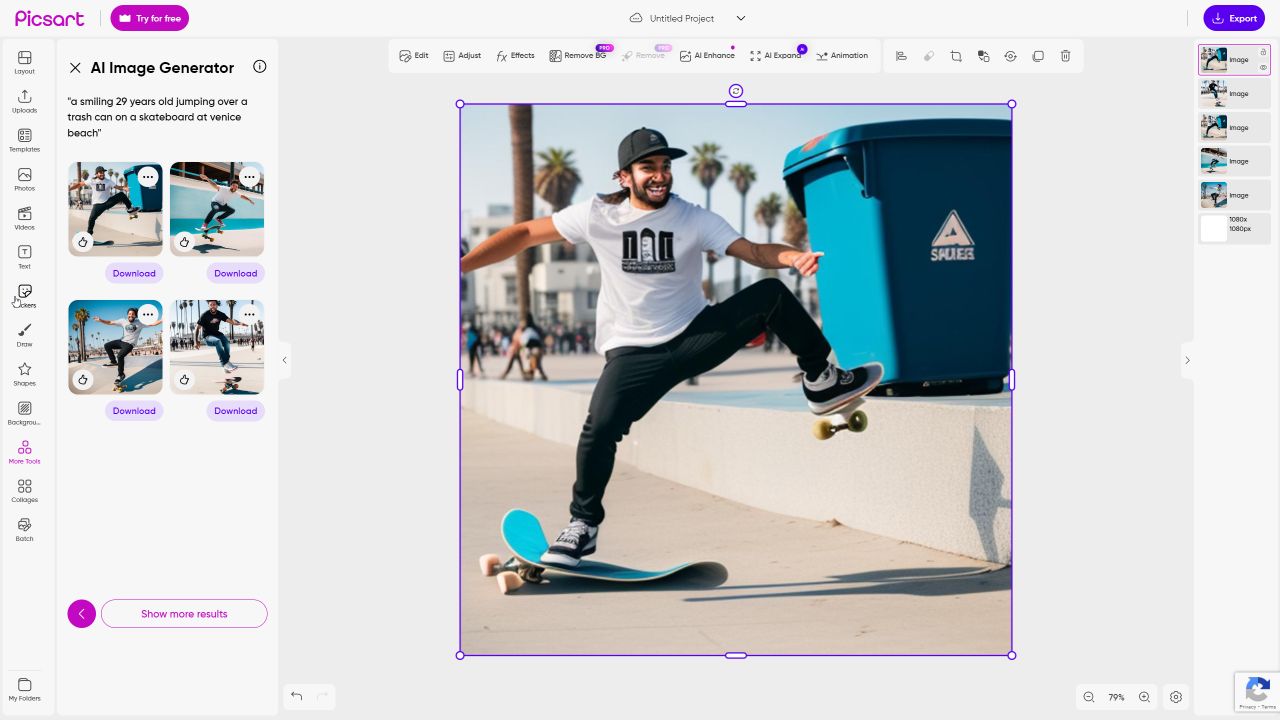Click the crop icon in the top toolbar

(956, 56)
